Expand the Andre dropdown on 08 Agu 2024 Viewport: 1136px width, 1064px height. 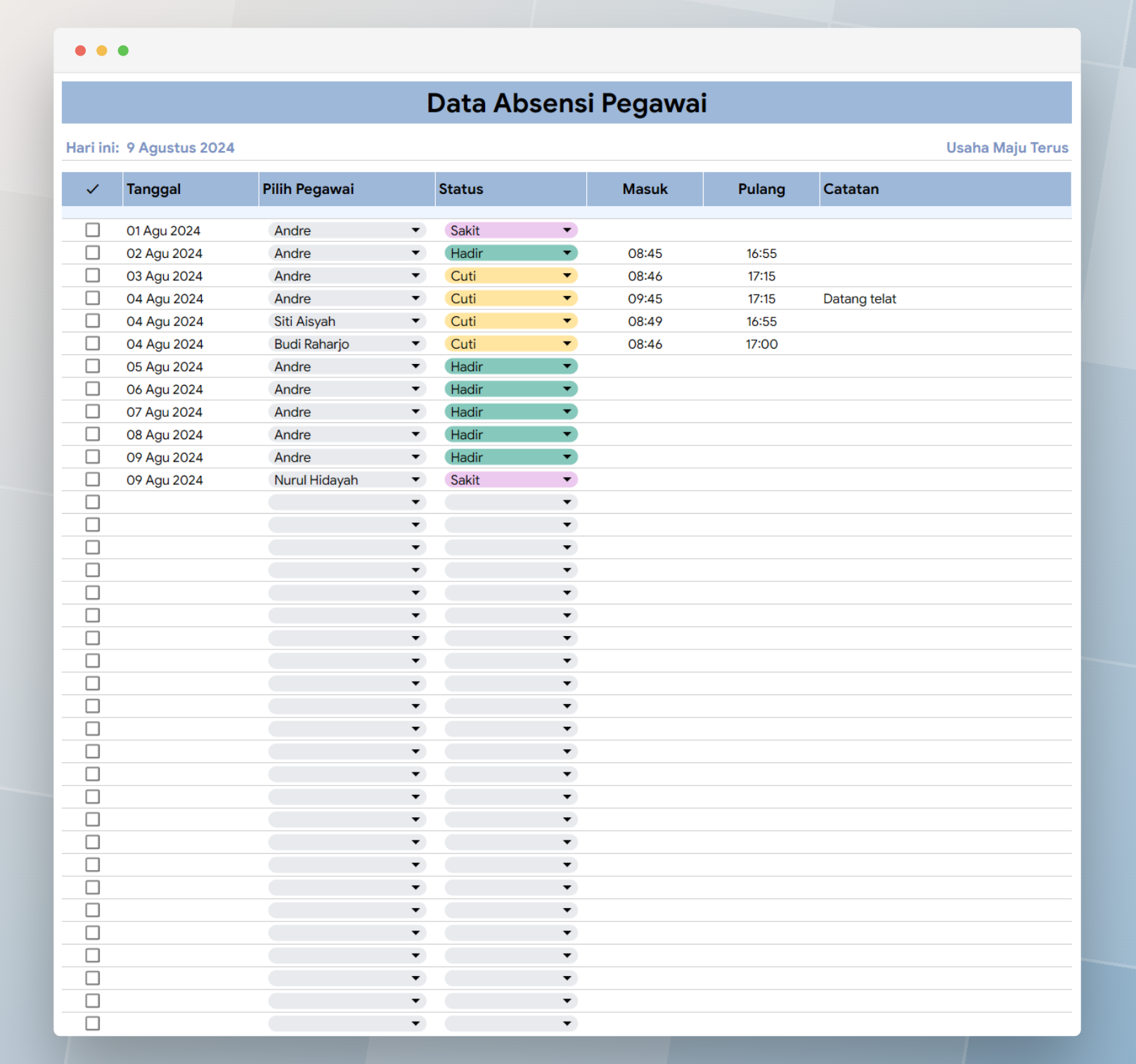347,434
